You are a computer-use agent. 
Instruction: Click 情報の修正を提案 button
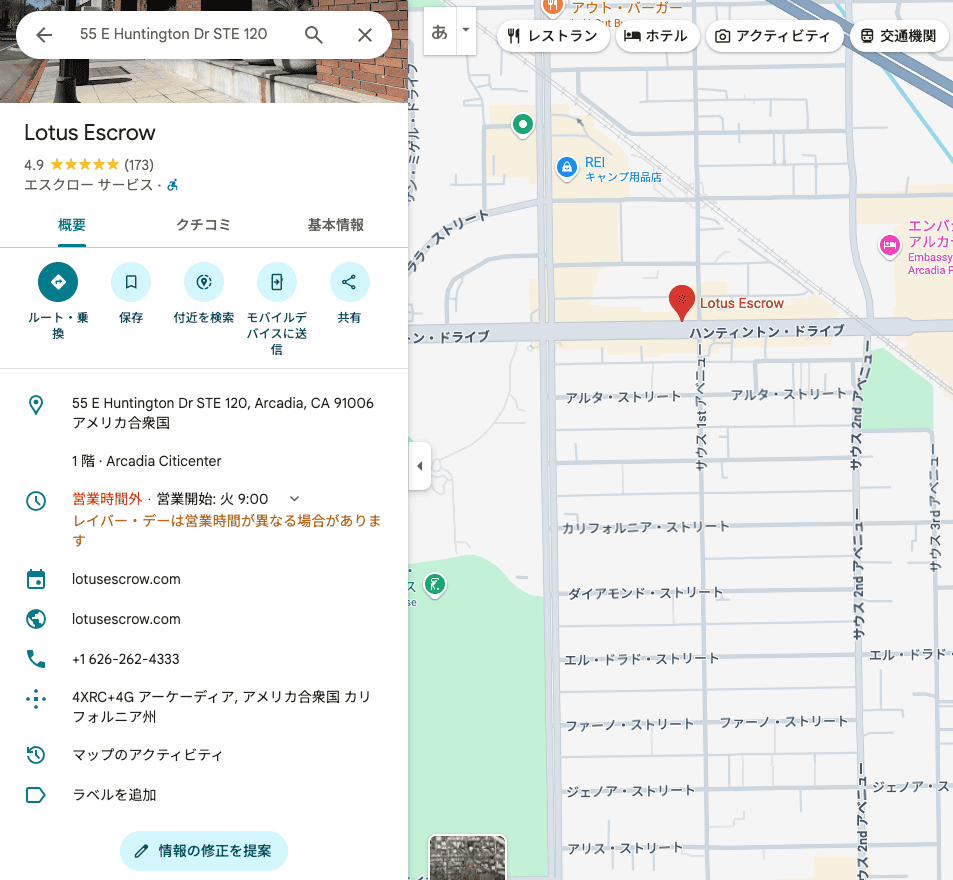point(204,851)
